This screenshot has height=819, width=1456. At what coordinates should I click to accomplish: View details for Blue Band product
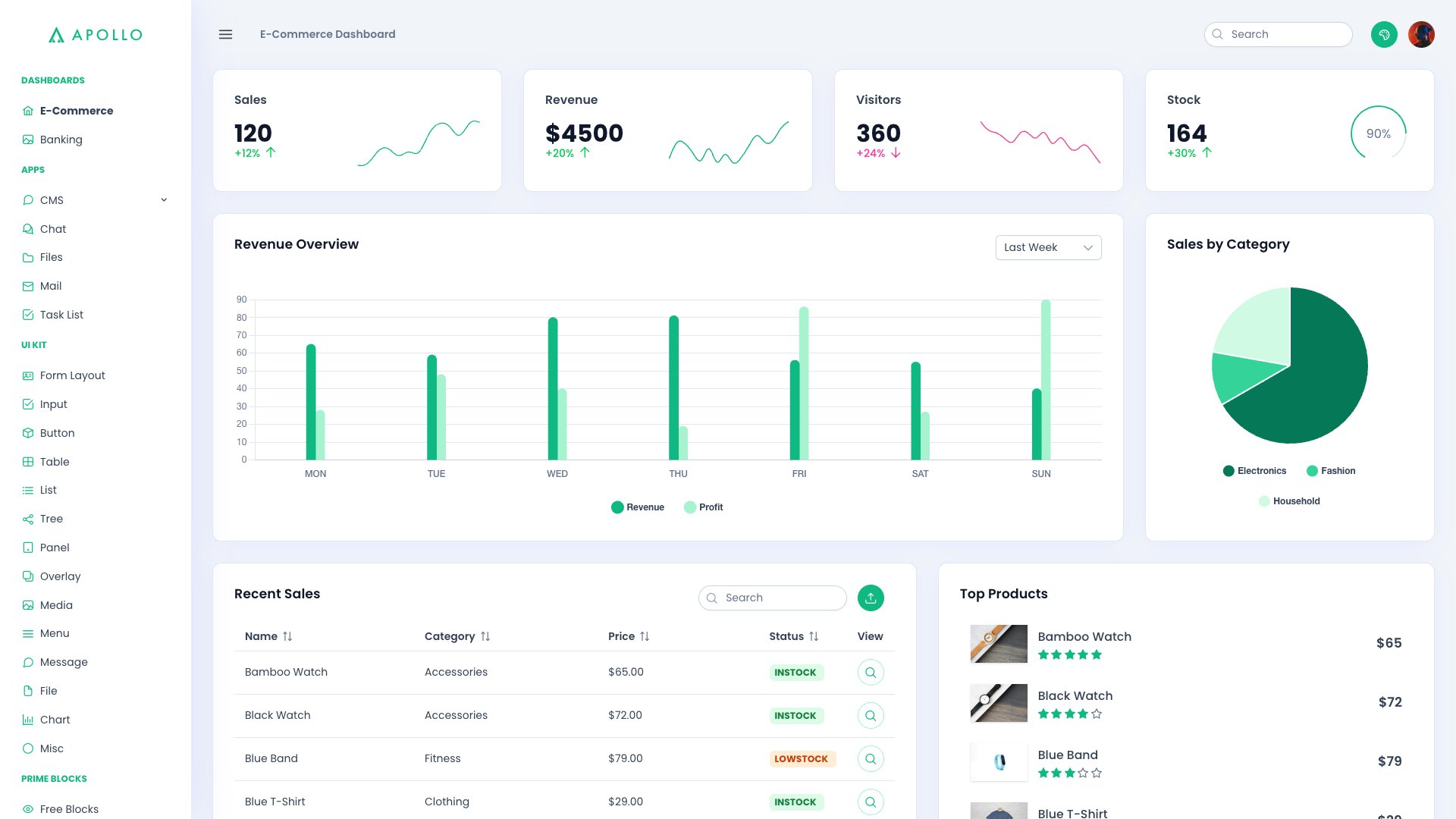point(870,758)
